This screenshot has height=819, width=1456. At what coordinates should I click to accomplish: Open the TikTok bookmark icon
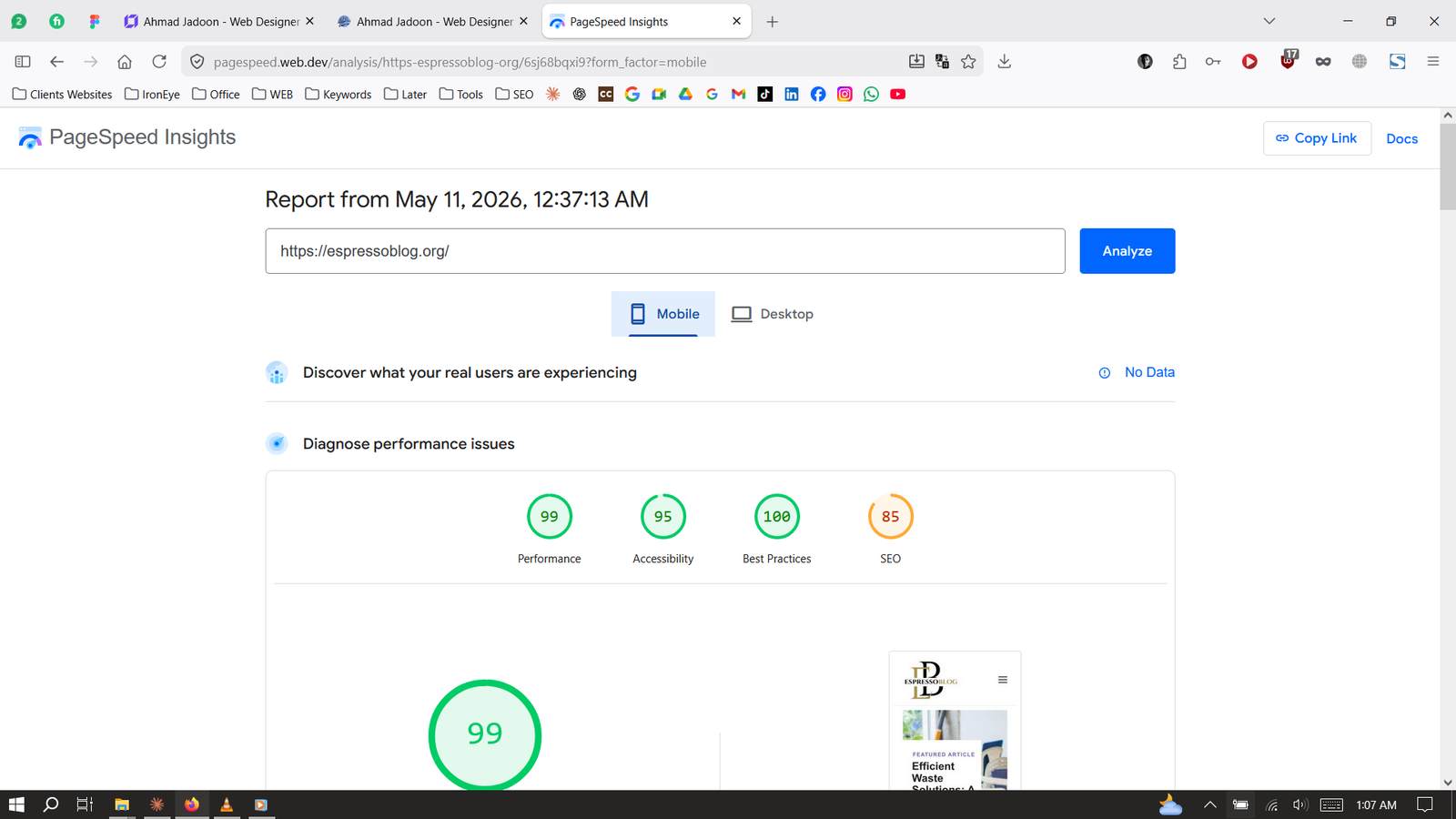tap(765, 95)
